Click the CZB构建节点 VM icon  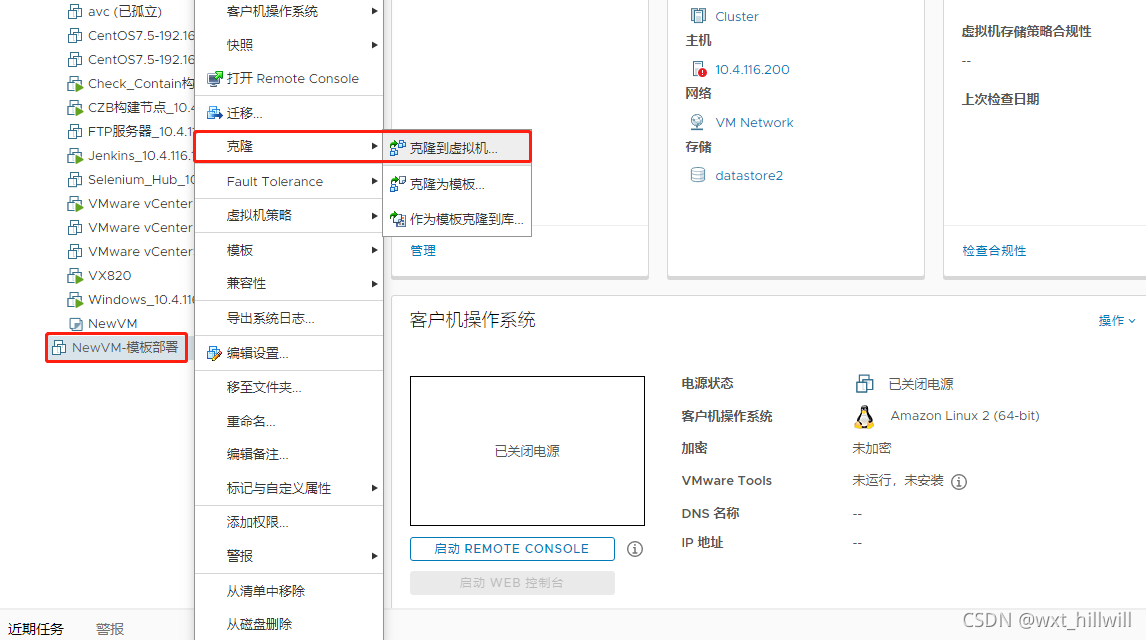coord(75,107)
